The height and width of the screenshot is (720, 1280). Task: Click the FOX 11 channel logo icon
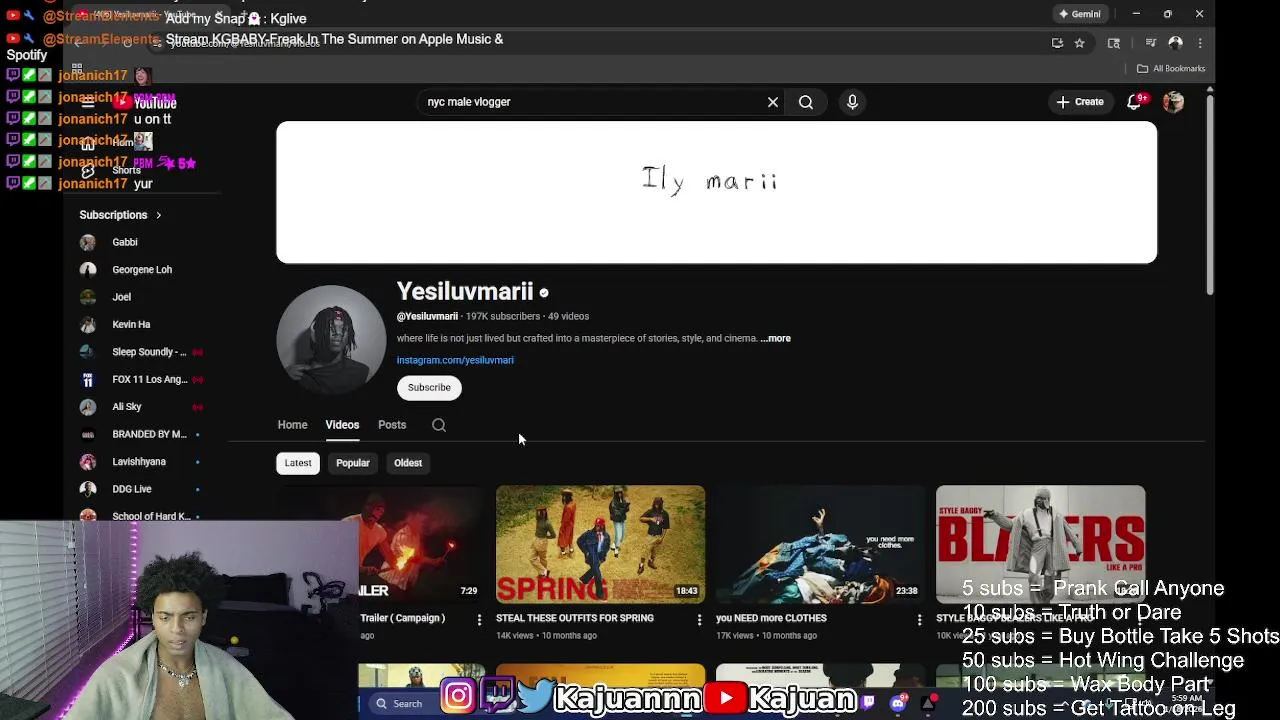[88, 379]
